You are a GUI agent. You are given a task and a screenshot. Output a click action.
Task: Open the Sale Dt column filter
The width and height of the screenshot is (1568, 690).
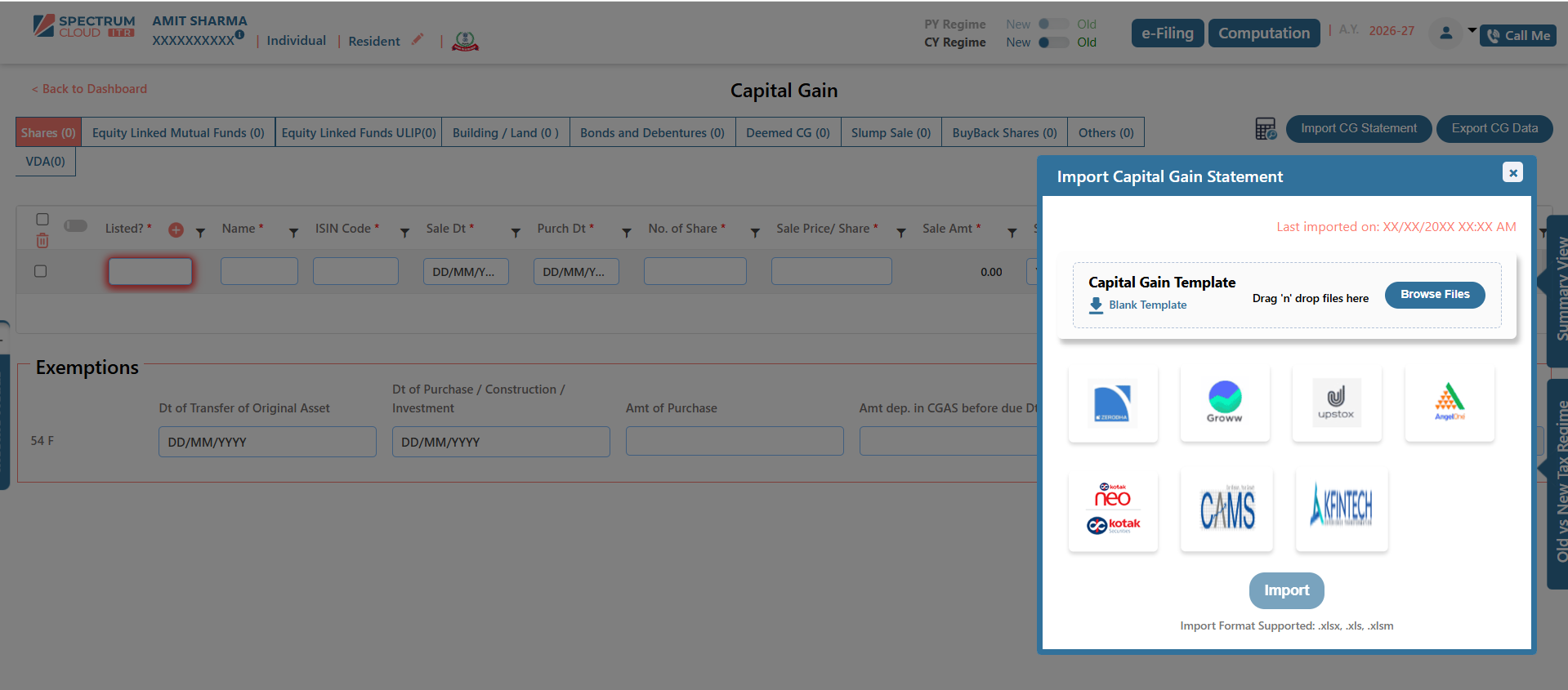click(516, 234)
